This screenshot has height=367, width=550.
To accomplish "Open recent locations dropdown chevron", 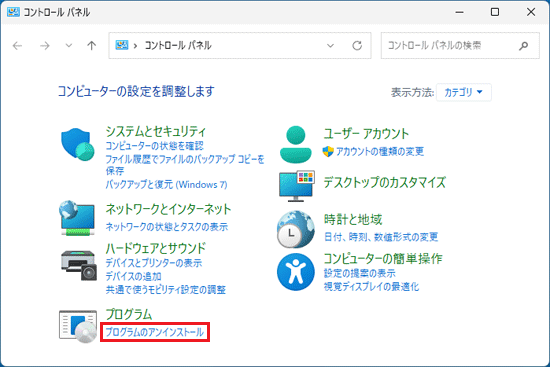I will tap(69, 45).
